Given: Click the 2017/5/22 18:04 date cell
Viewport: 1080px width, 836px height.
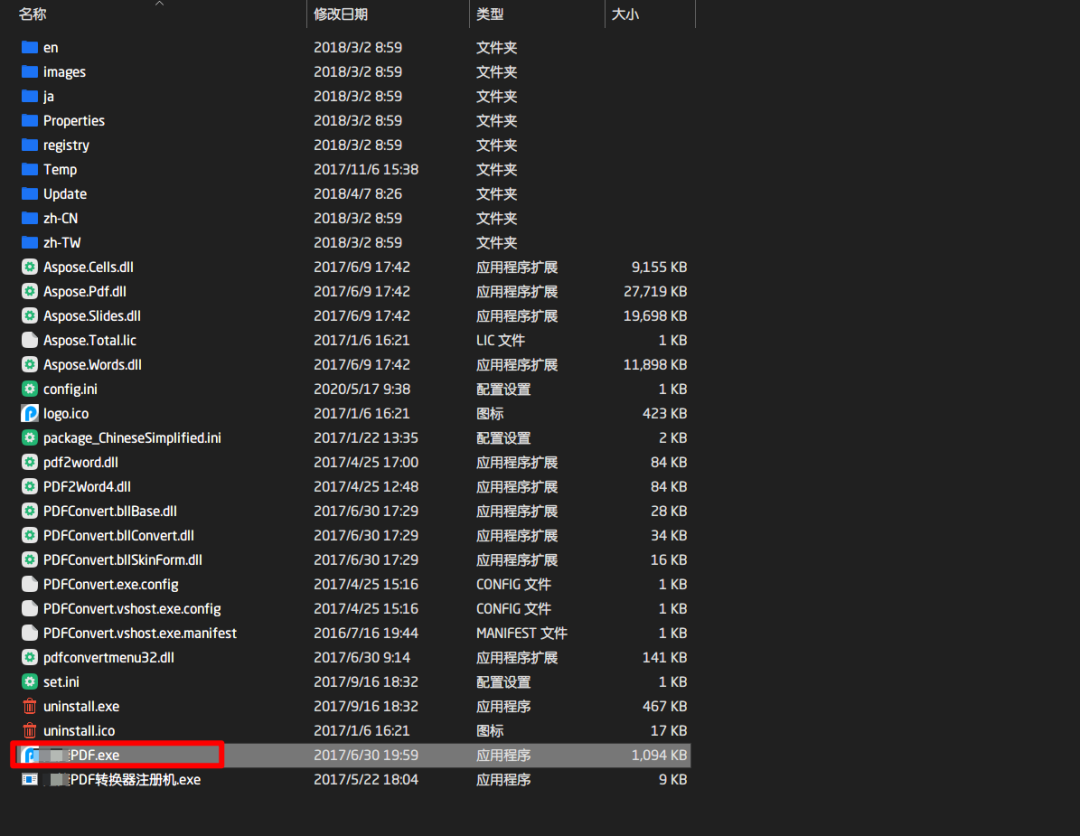Looking at the screenshot, I should 366,780.
